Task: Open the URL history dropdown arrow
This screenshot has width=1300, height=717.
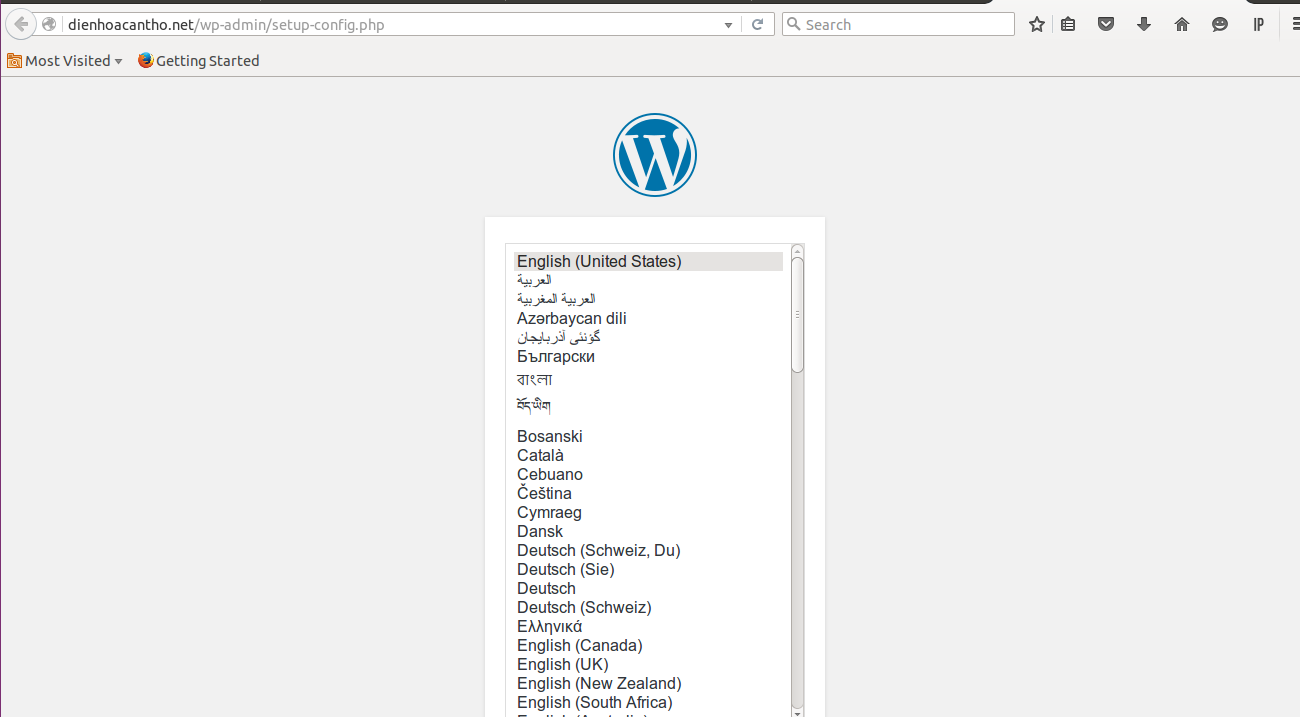Action: coord(729,25)
